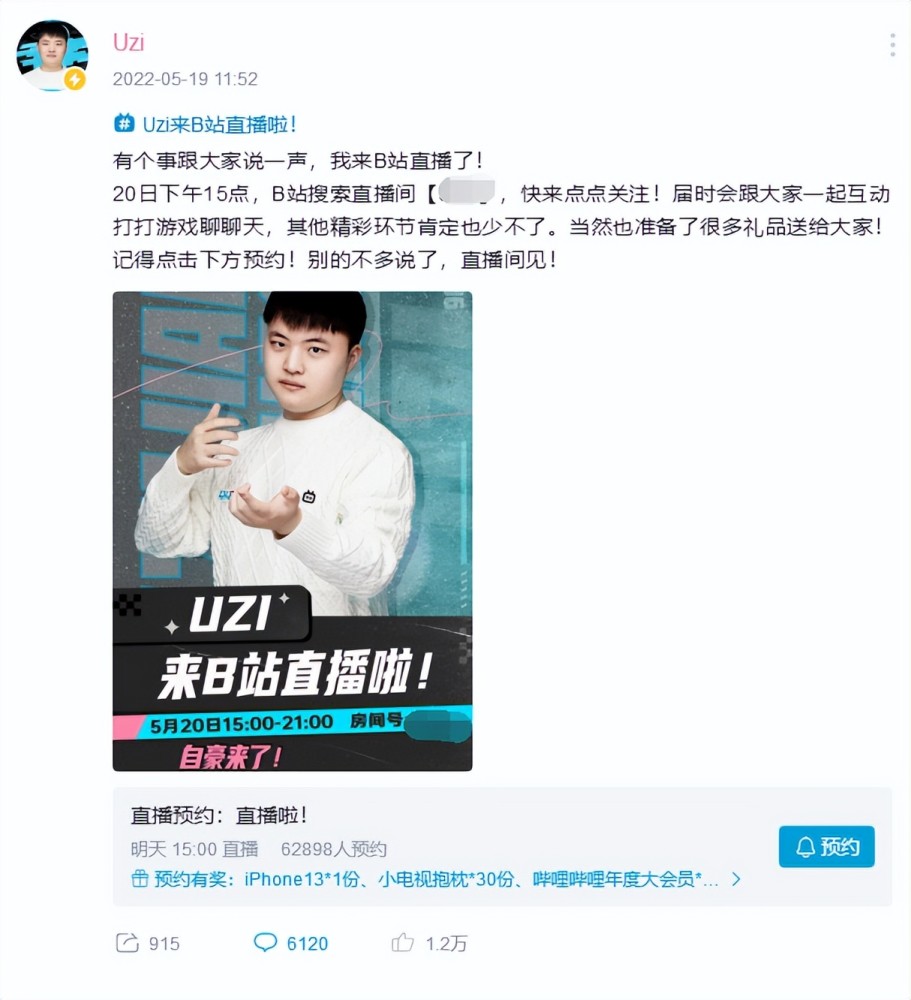Click the post timestamp 2022-05-19 11:52

(185, 79)
